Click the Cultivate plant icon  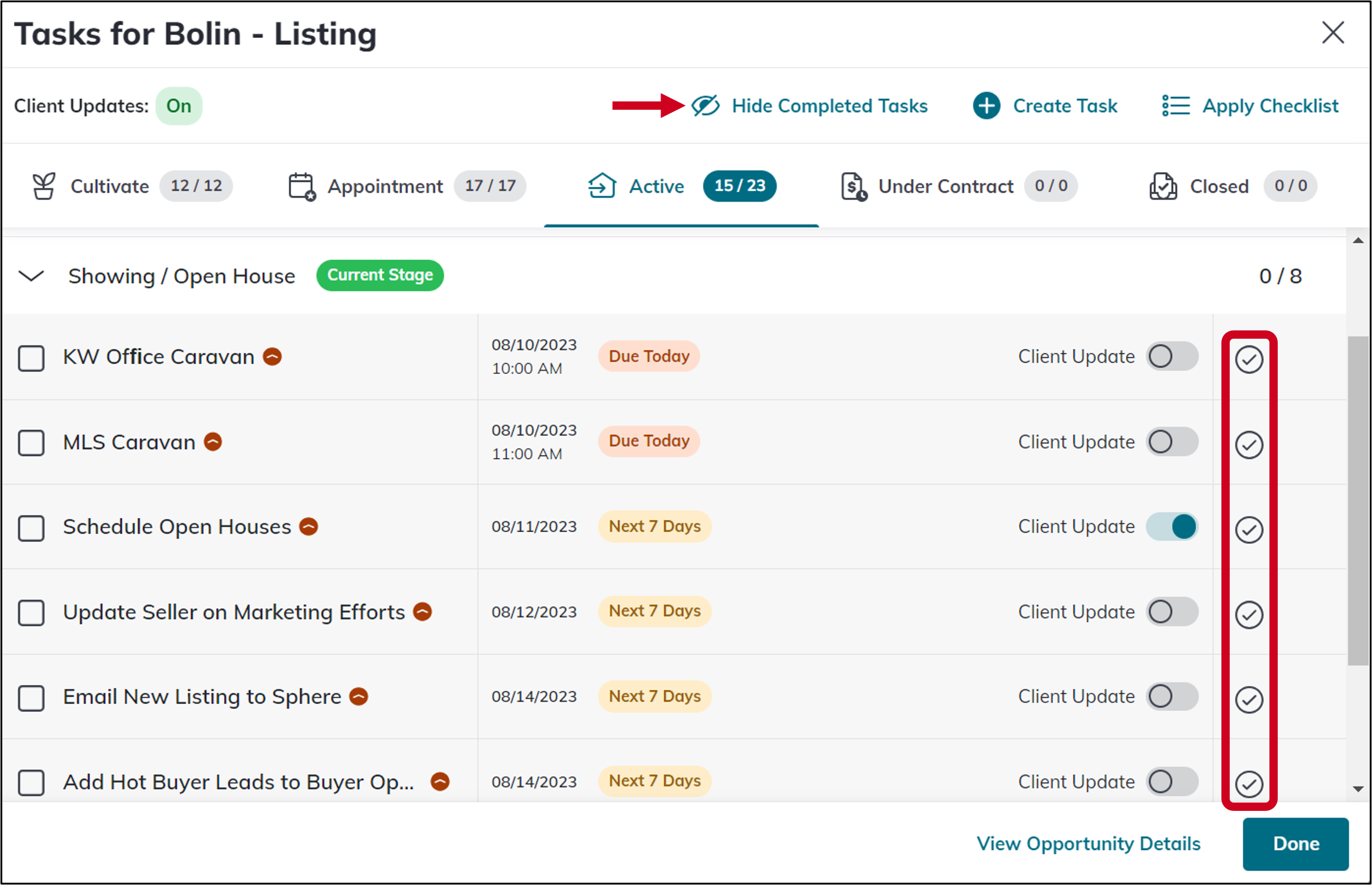[44, 186]
